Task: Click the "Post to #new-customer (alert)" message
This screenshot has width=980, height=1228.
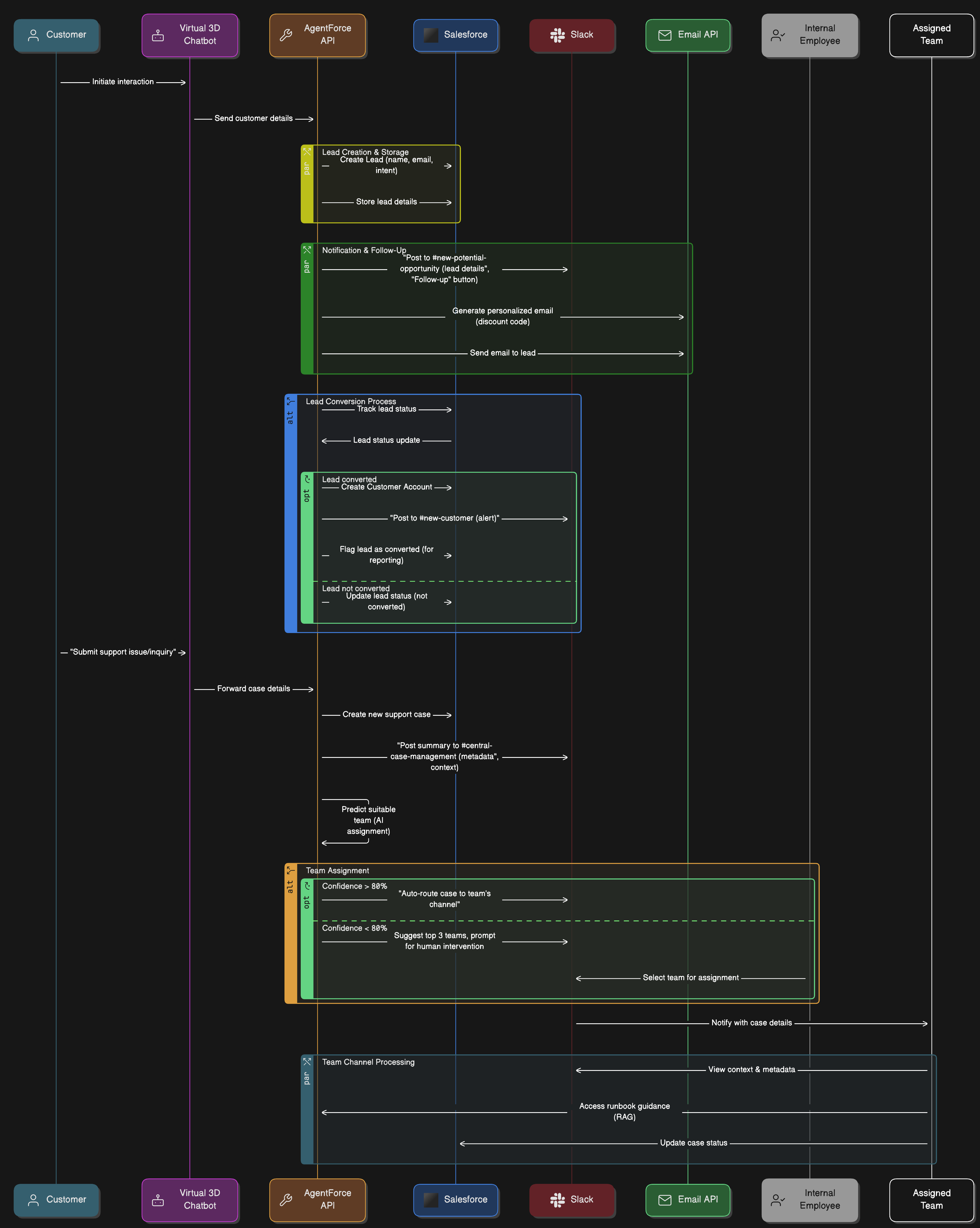Action: [445, 518]
